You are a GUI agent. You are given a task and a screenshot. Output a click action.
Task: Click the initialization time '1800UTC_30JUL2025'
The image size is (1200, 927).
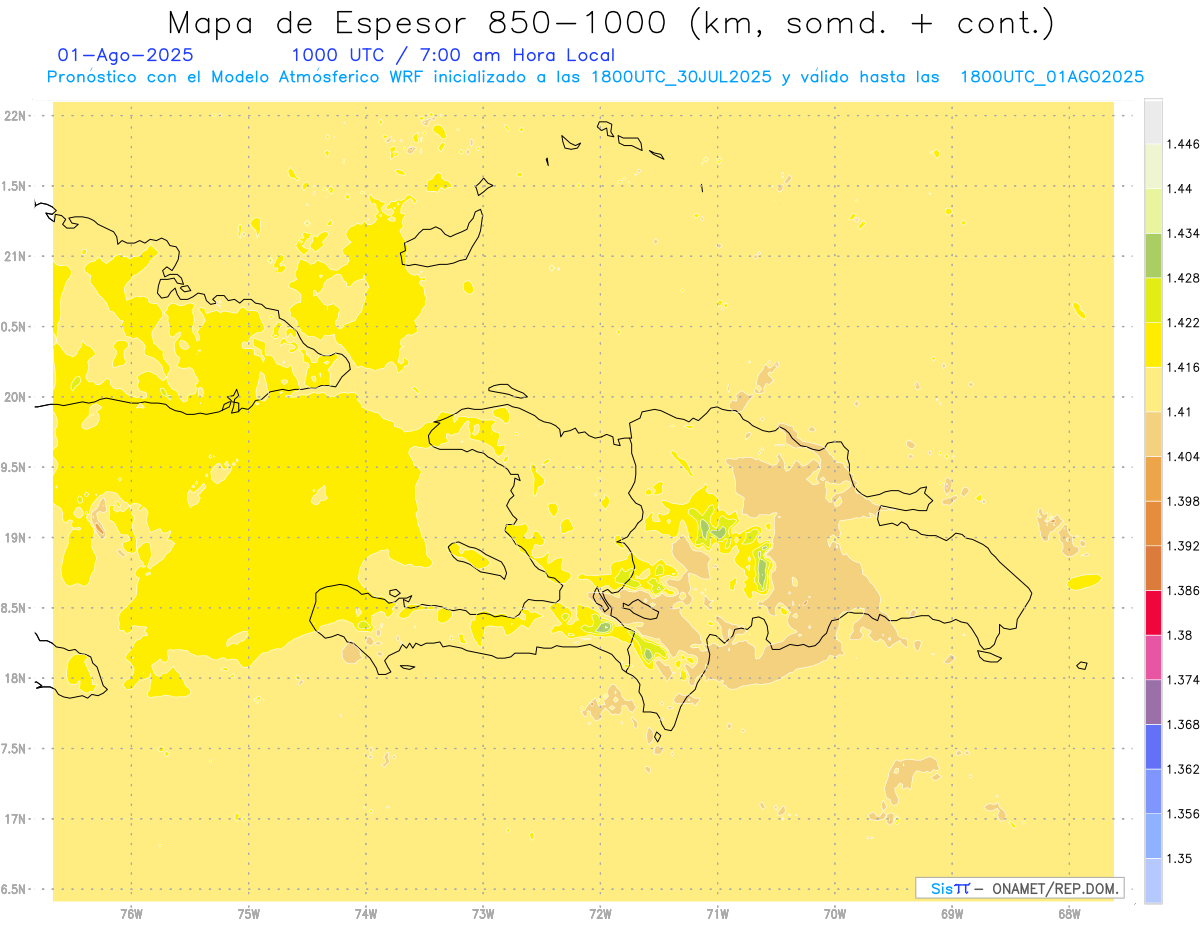pyautogui.click(x=681, y=77)
